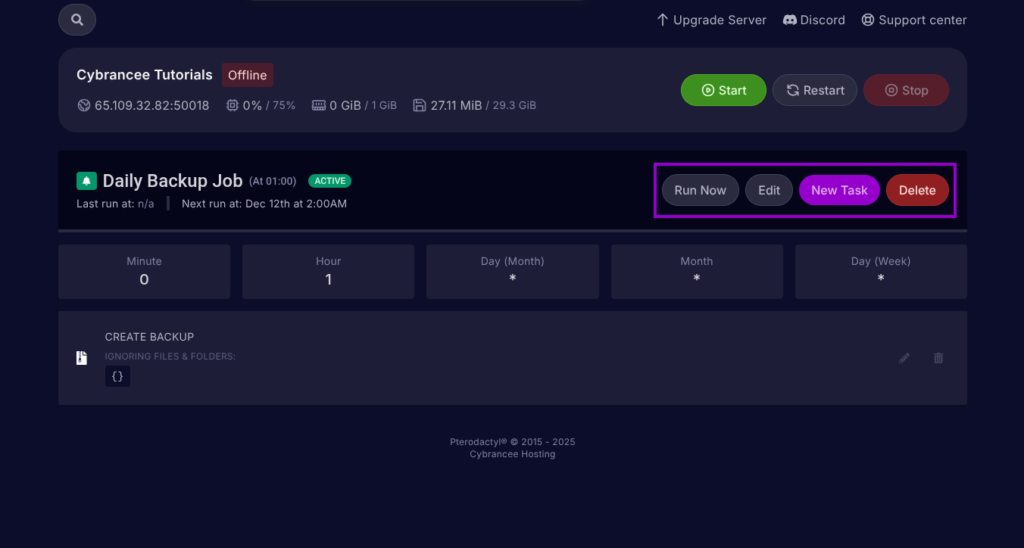Delete the Daily Backup Job schedule
The image size is (1024, 548).
917,190
